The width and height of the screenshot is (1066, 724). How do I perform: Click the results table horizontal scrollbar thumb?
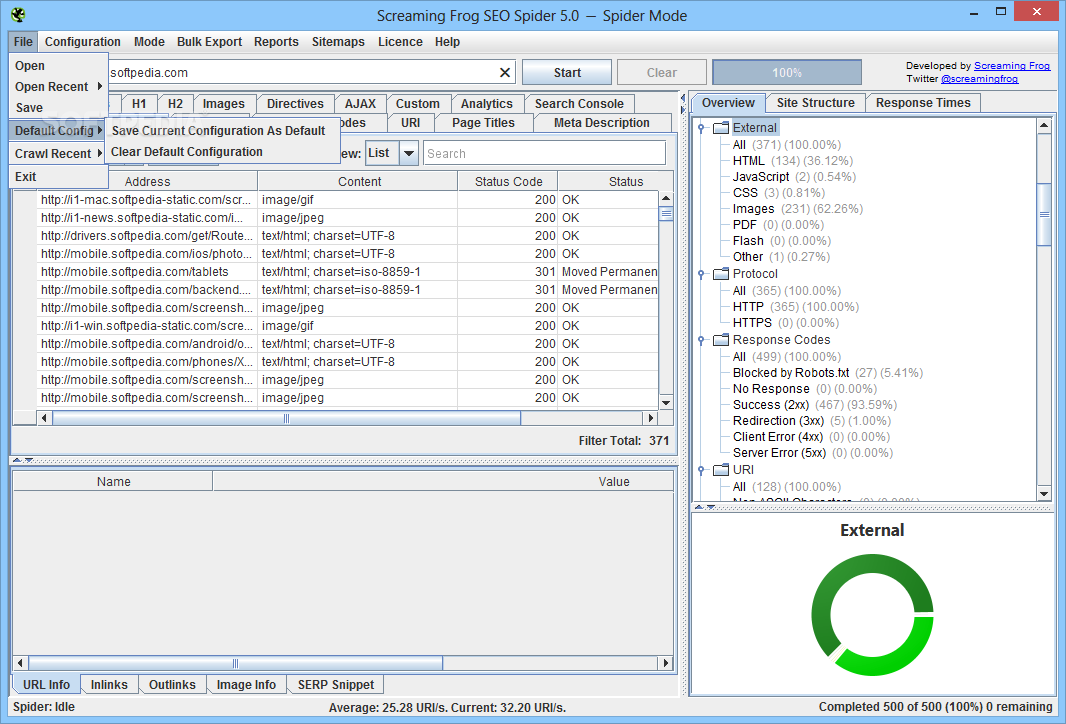(x=286, y=418)
